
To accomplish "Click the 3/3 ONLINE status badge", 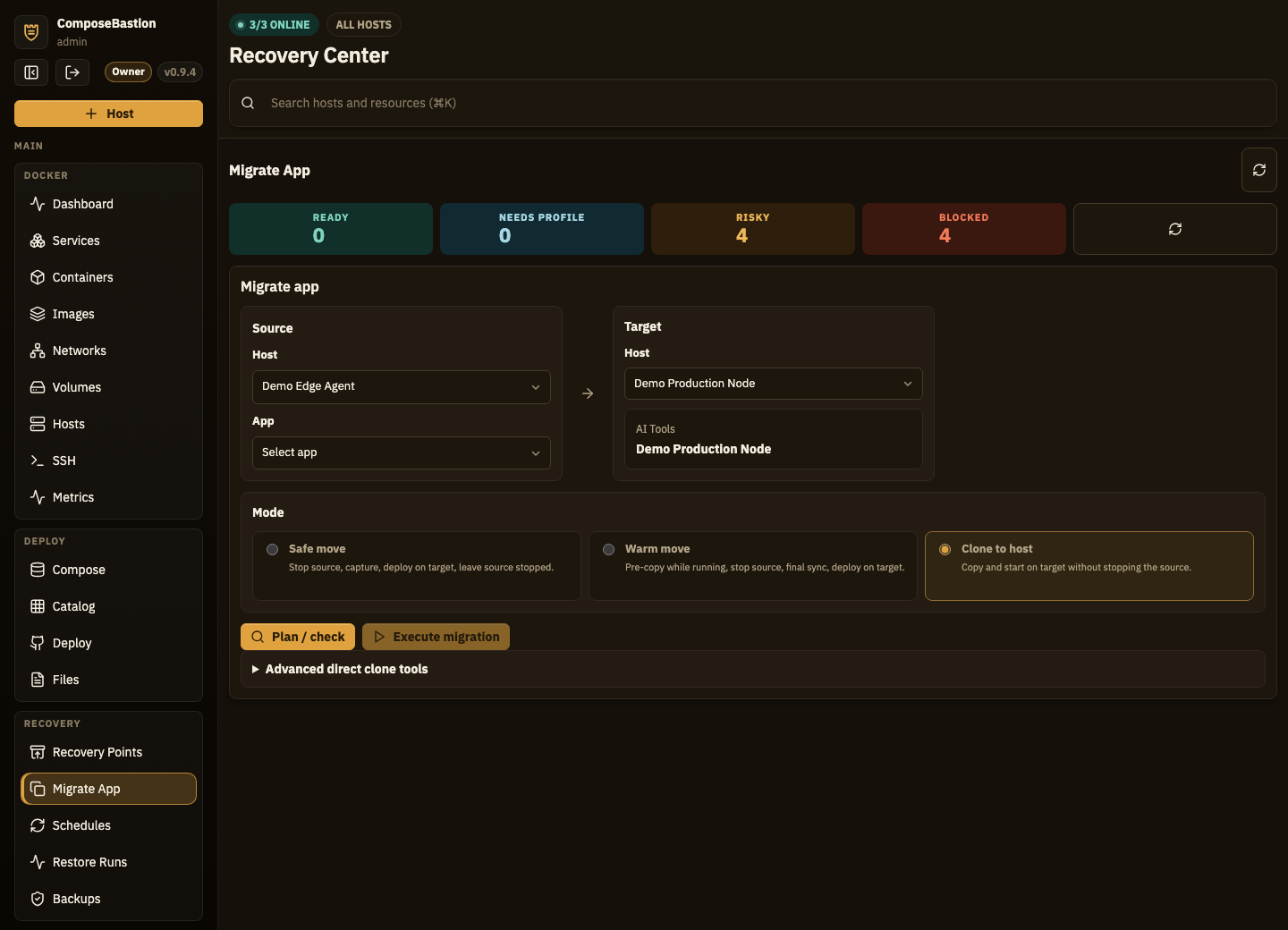I will tap(274, 25).
